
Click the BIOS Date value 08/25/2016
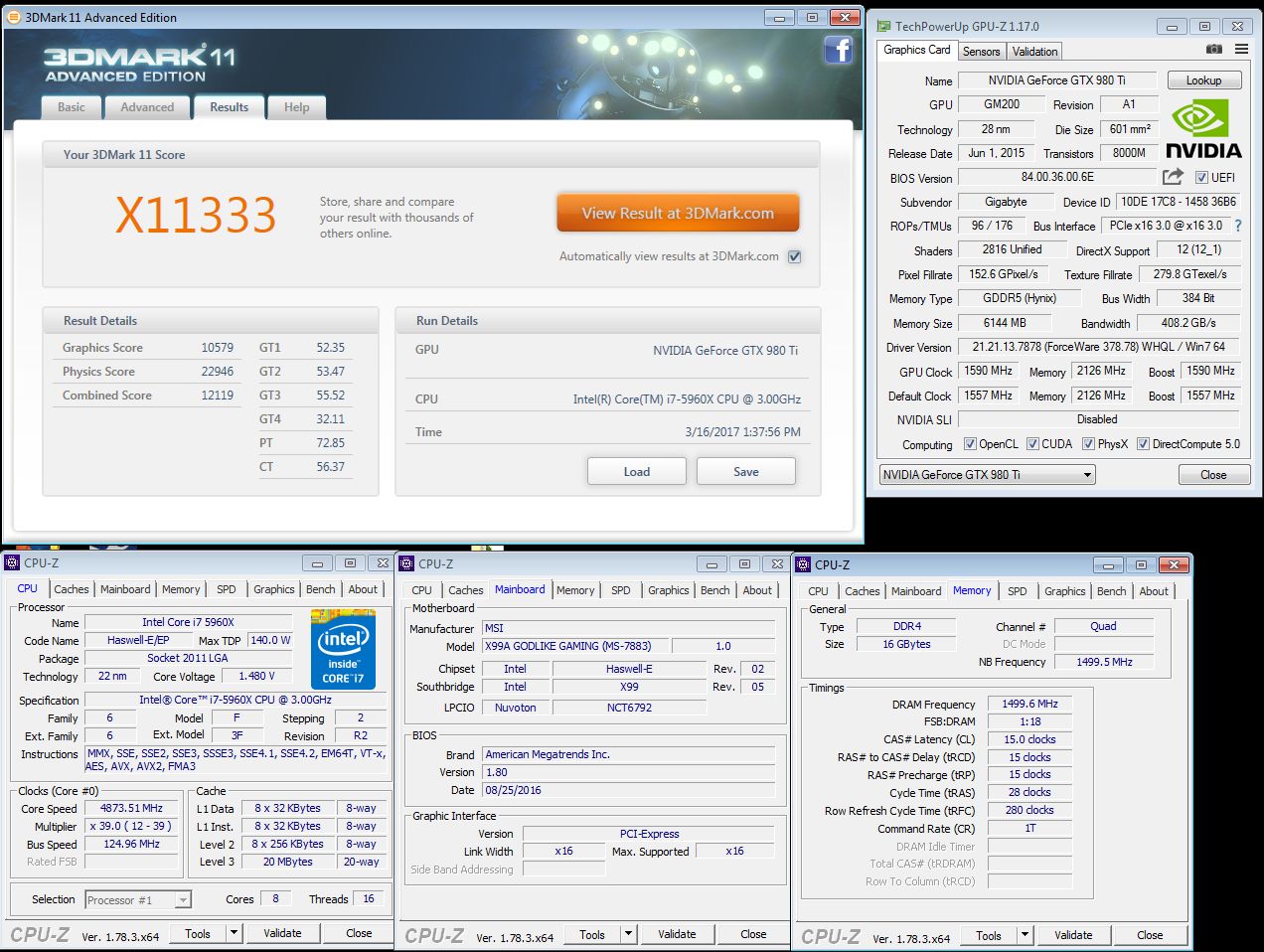pyautogui.click(x=628, y=790)
